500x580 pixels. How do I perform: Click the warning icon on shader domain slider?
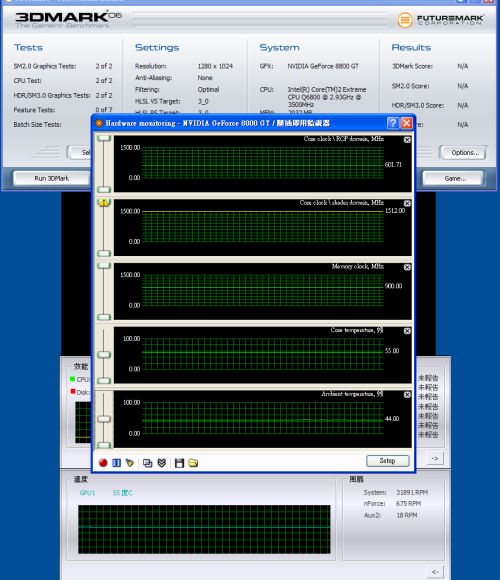tap(104, 202)
